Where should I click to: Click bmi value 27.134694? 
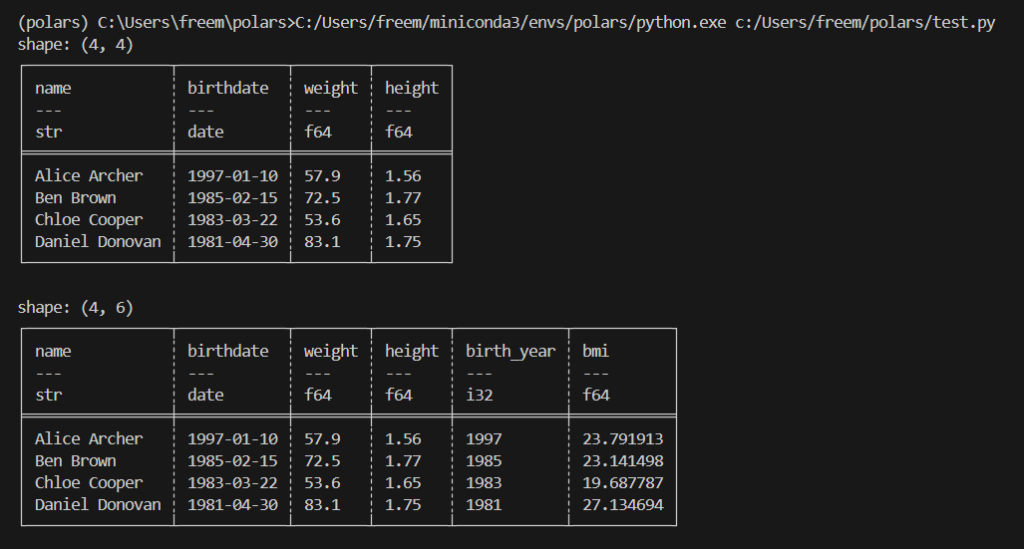623,505
